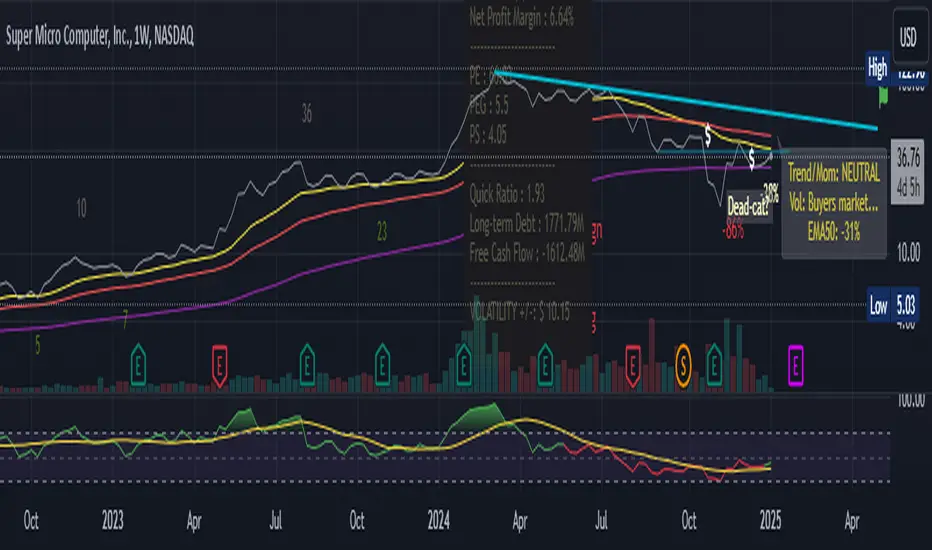Open the green earnings marker for May 2024
This screenshot has width=932, height=550.
pyautogui.click(x=545, y=364)
